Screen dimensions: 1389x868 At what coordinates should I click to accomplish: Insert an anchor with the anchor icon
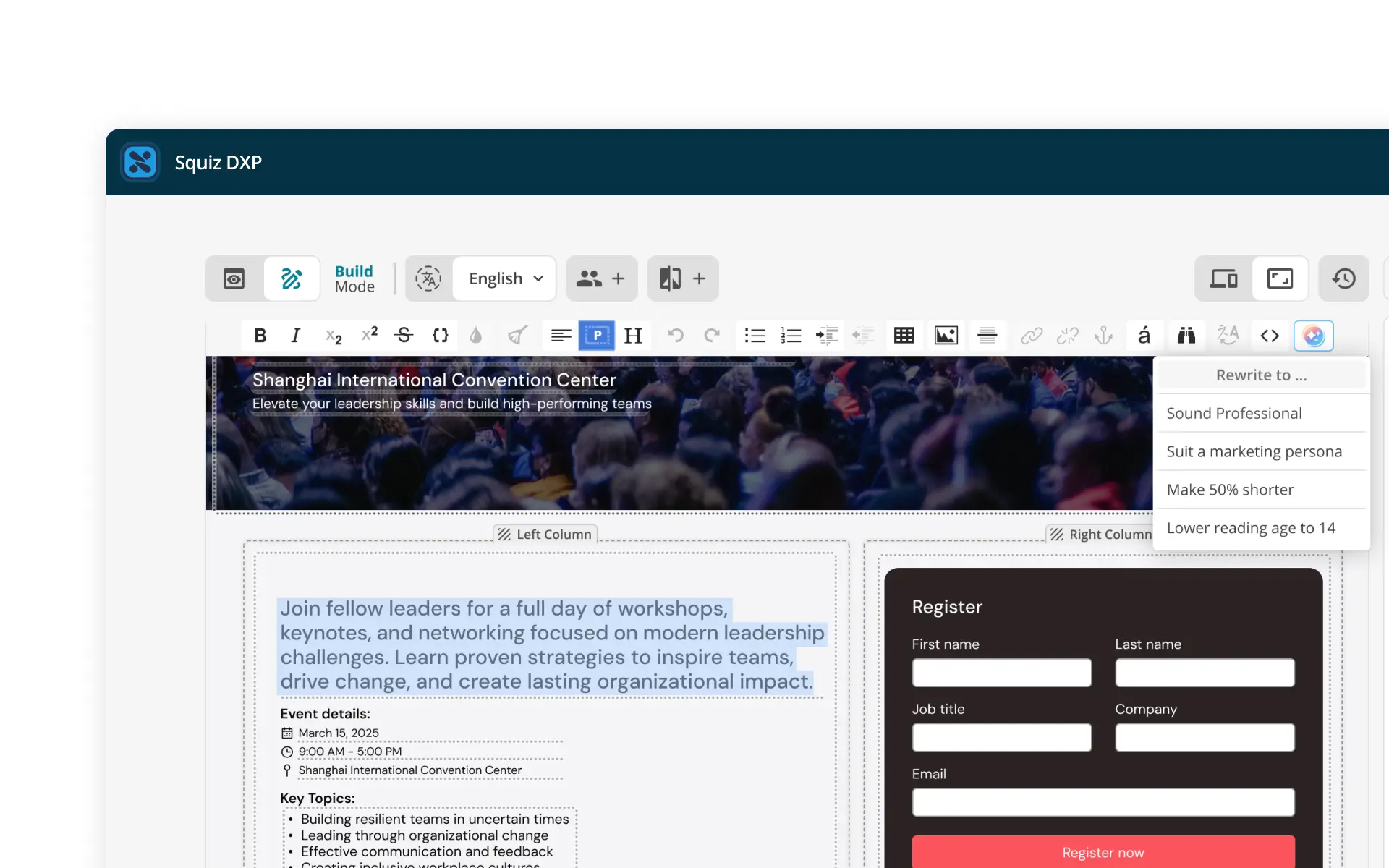[x=1103, y=336]
